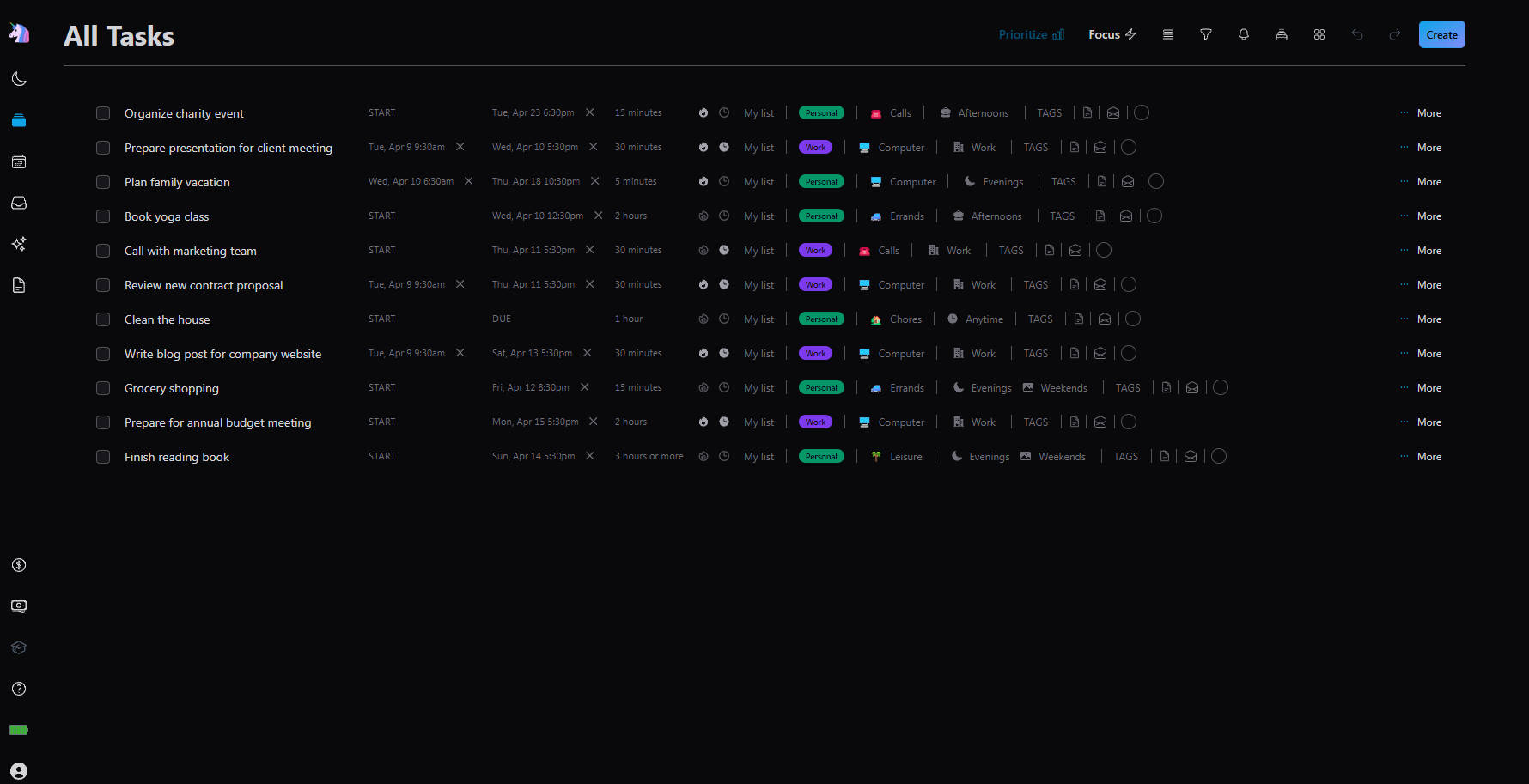Open the 30 minutes duration for Call with marketing team
1529x784 pixels.
(638, 251)
